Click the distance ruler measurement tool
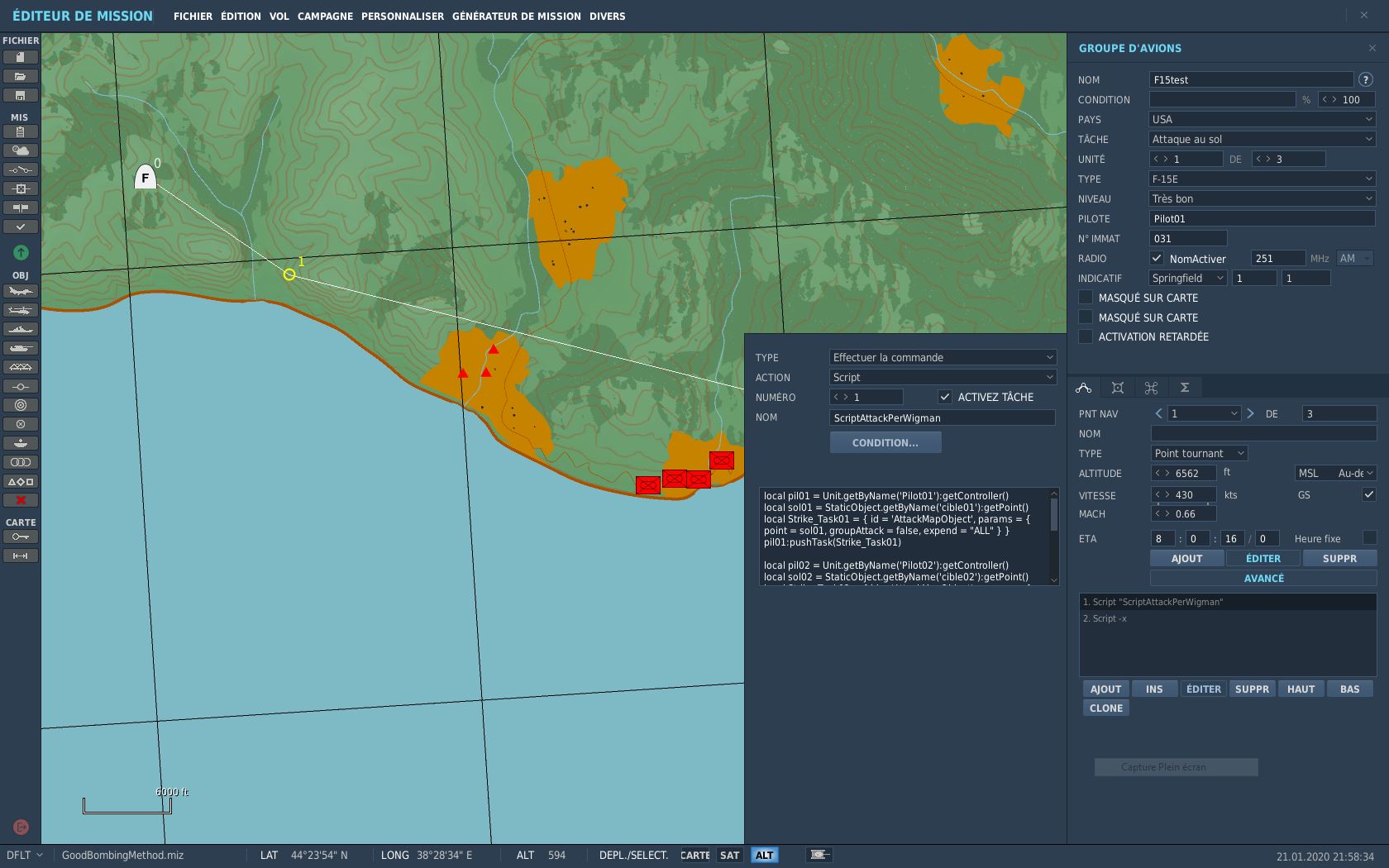This screenshot has height=868, width=1389. [x=21, y=556]
